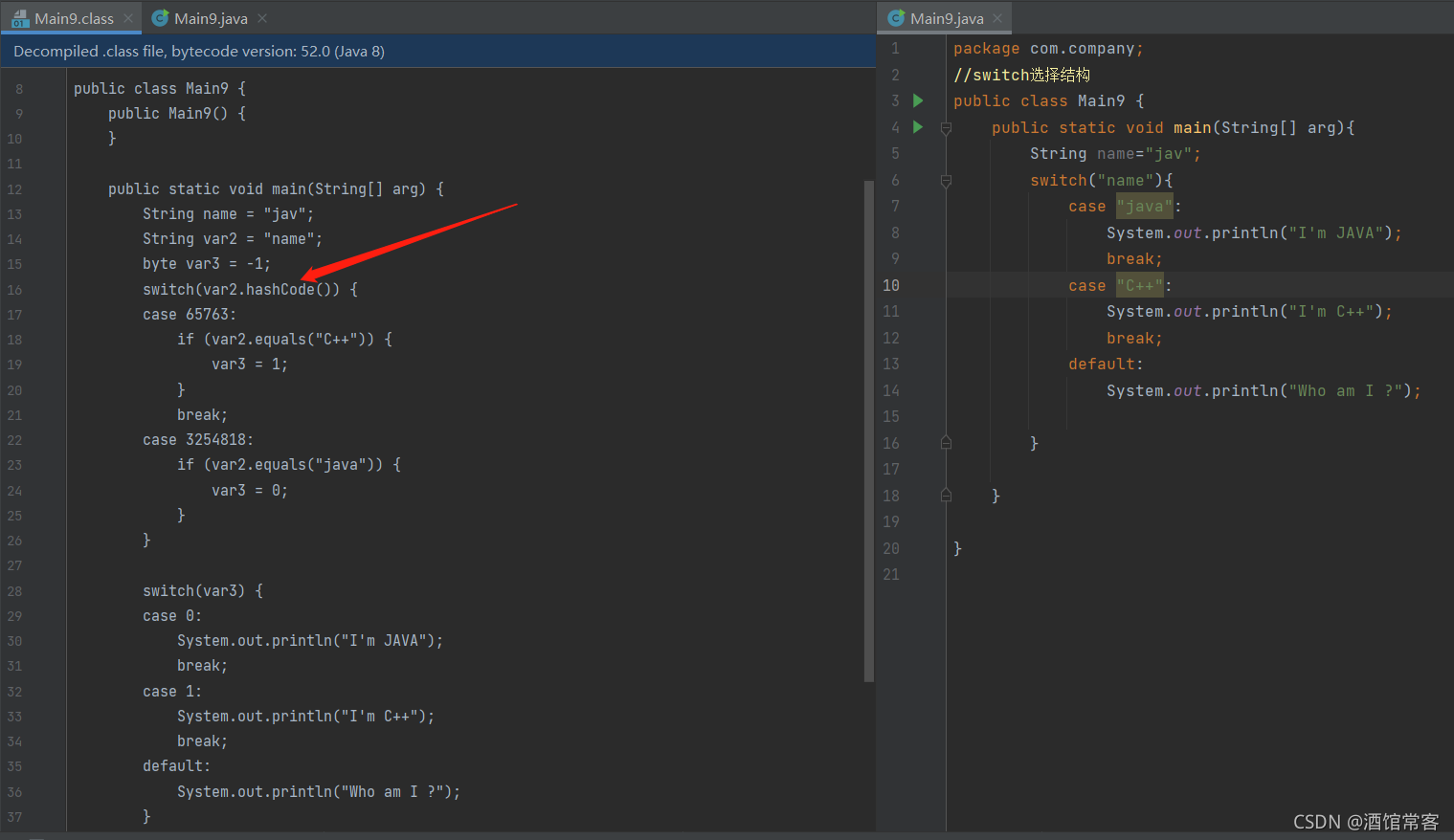
Task: Click 'case 3254818:' in decompiled code
Action: pyautogui.click(x=198, y=439)
